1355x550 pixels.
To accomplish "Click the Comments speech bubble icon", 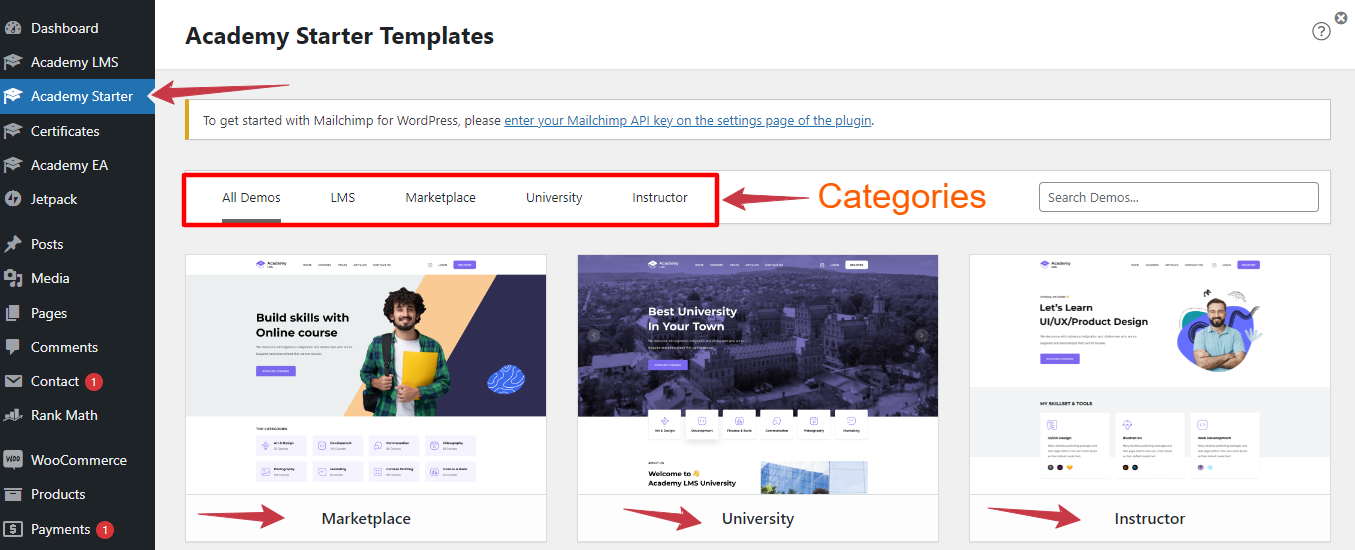I will click(x=13, y=347).
